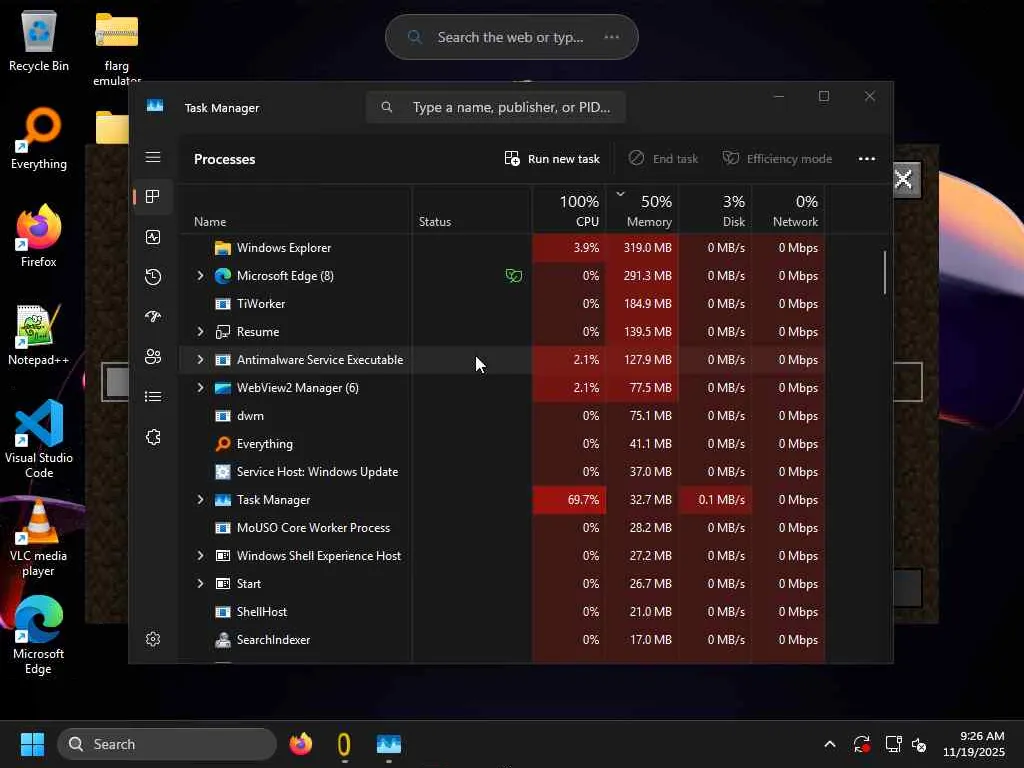Click the efficiency mode leaf icon for Edge
The image size is (1024, 768).
[x=514, y=276]
